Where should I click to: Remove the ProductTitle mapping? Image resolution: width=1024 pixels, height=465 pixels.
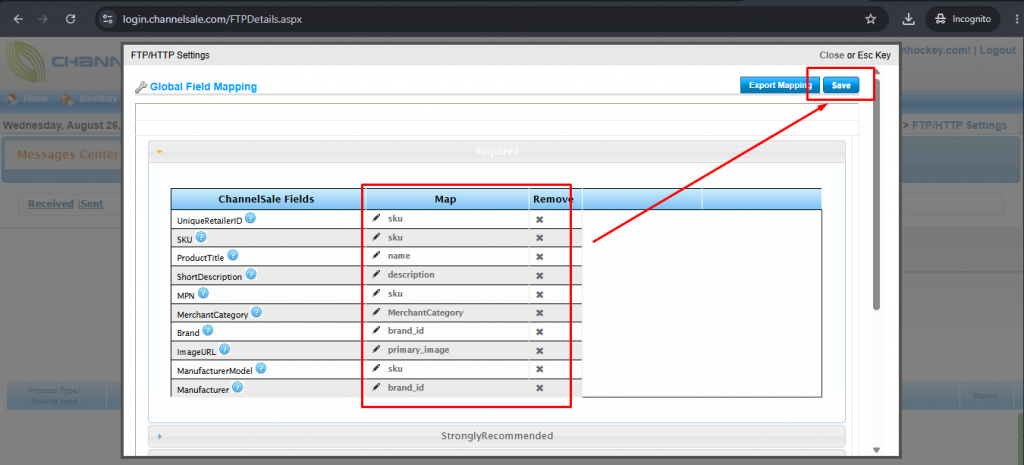click(x=539, y=257)
